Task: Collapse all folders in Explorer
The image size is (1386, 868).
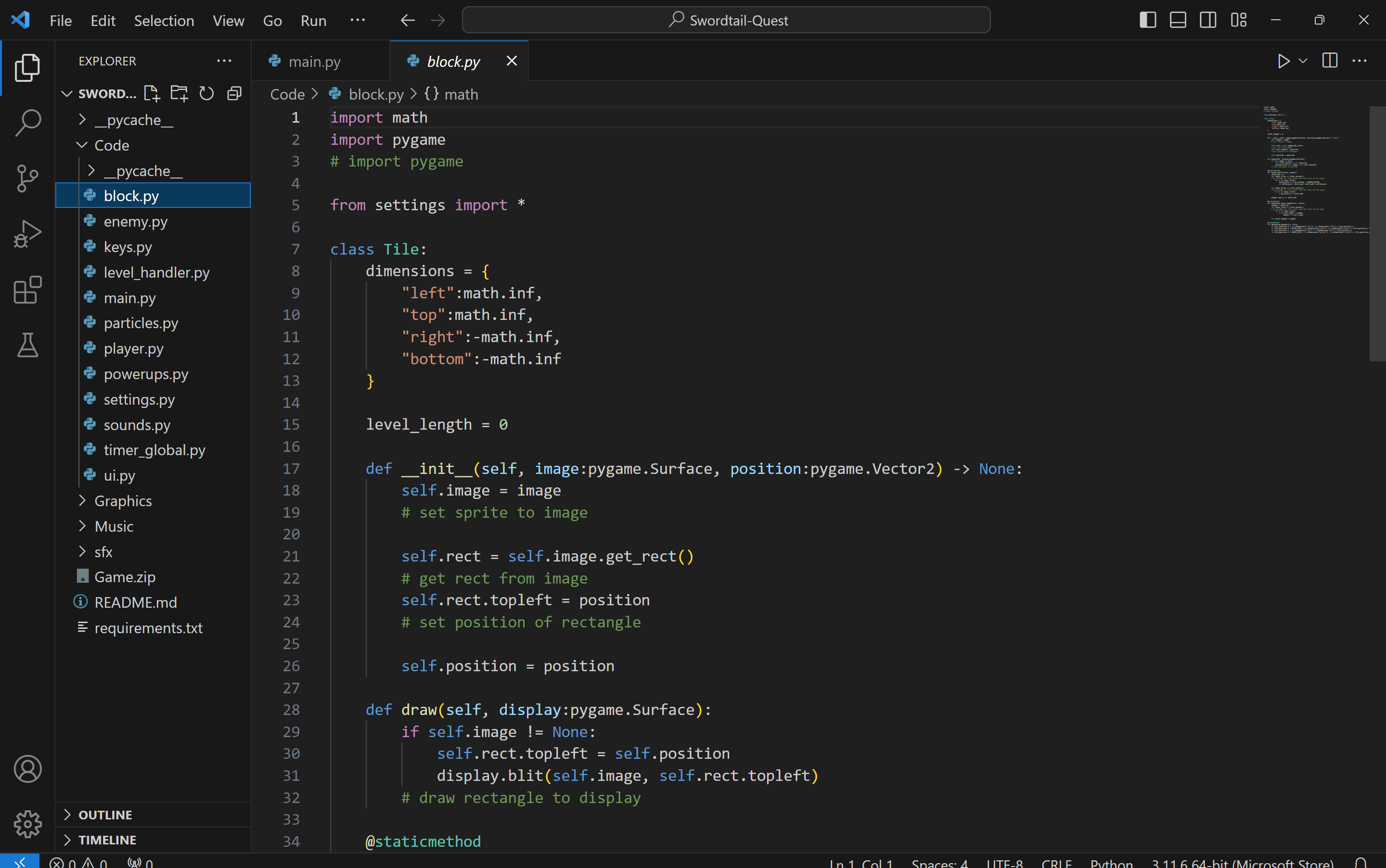Action: pos(234,93)
